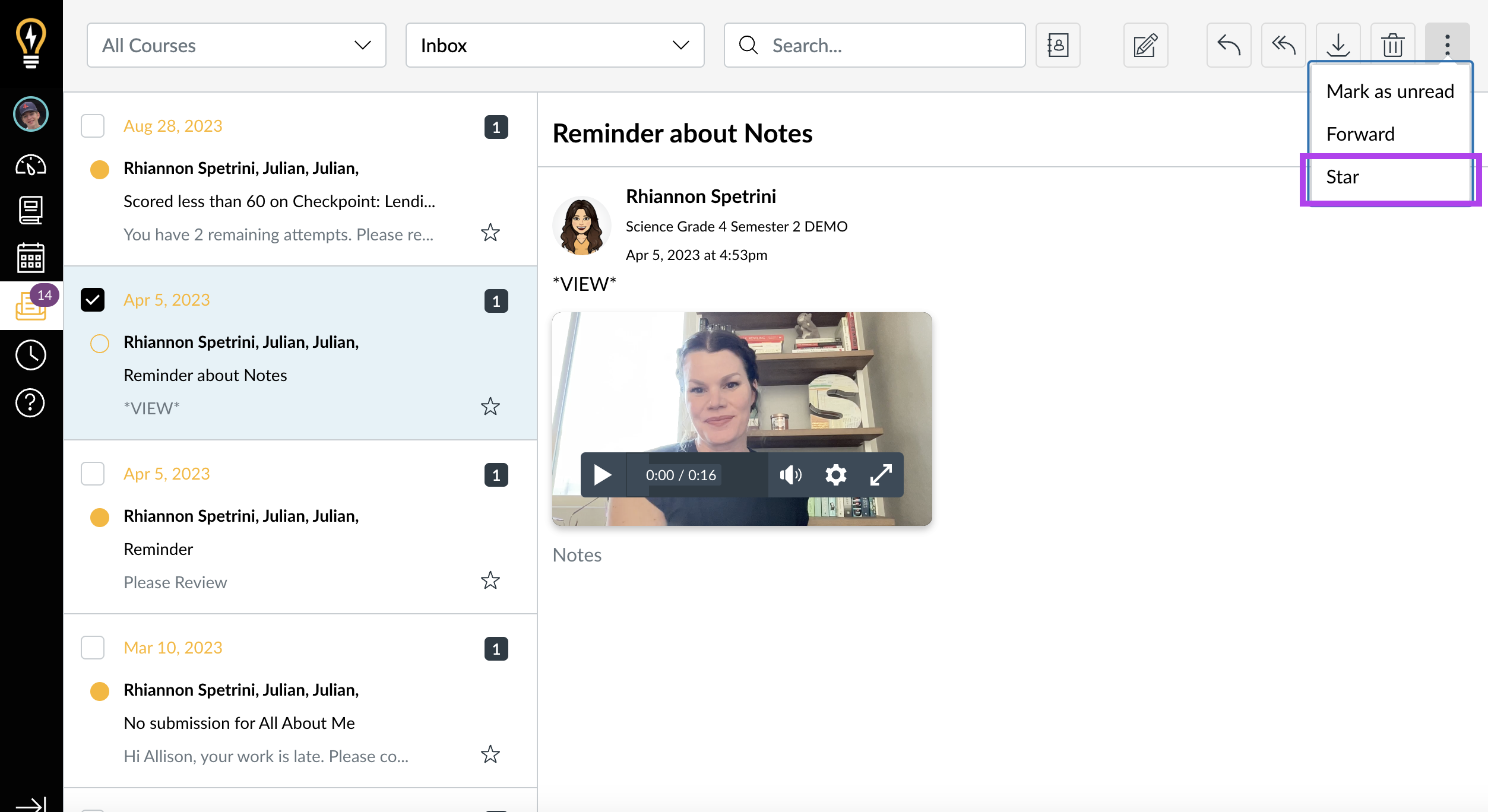Compose a new message with pencil icon
Screen dimensions: 1488x812
(1145, 45)
